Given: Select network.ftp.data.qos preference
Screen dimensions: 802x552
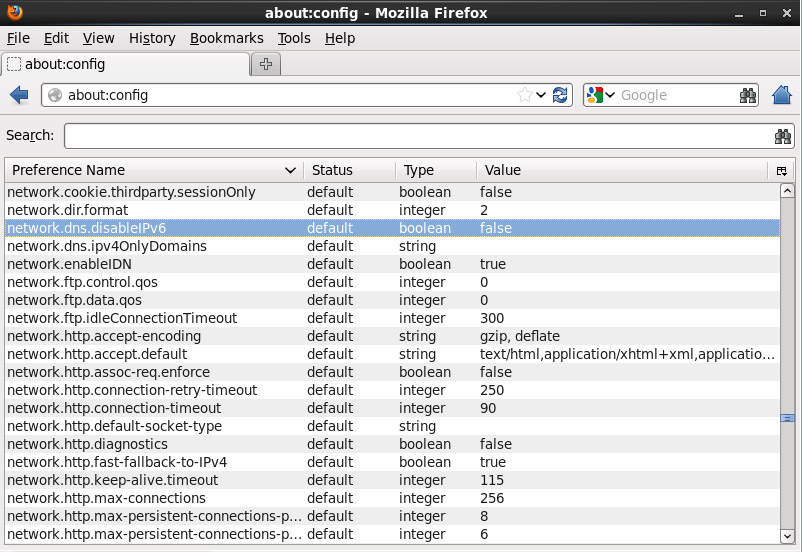Looking at the screenshot, I should click(x=392, y=300).
